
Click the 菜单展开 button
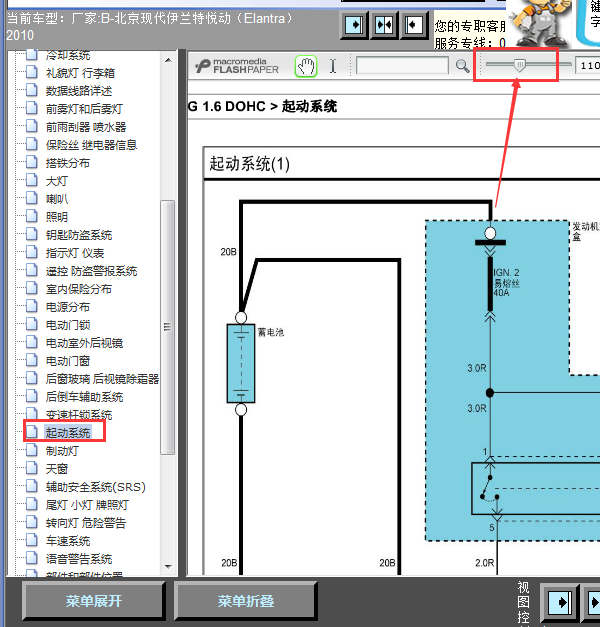[94, 601]
